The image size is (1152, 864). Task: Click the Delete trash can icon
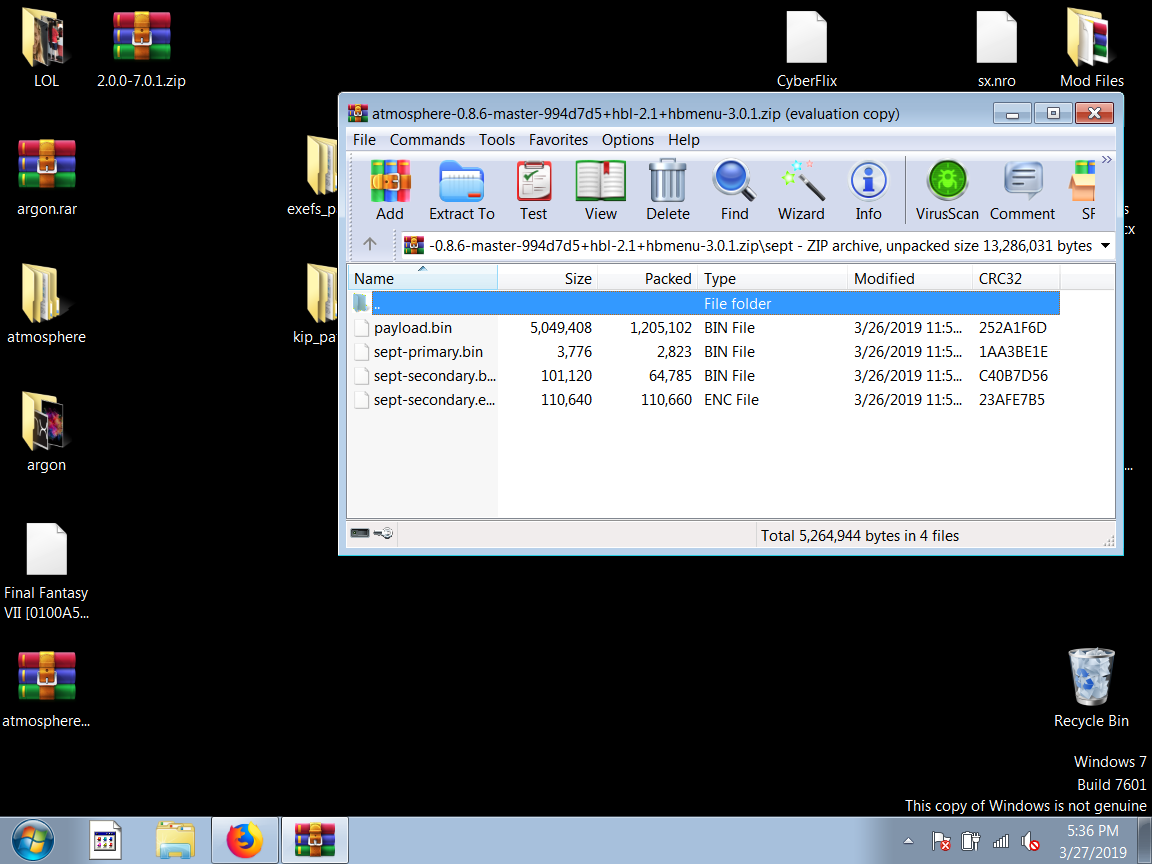[667, 190]
